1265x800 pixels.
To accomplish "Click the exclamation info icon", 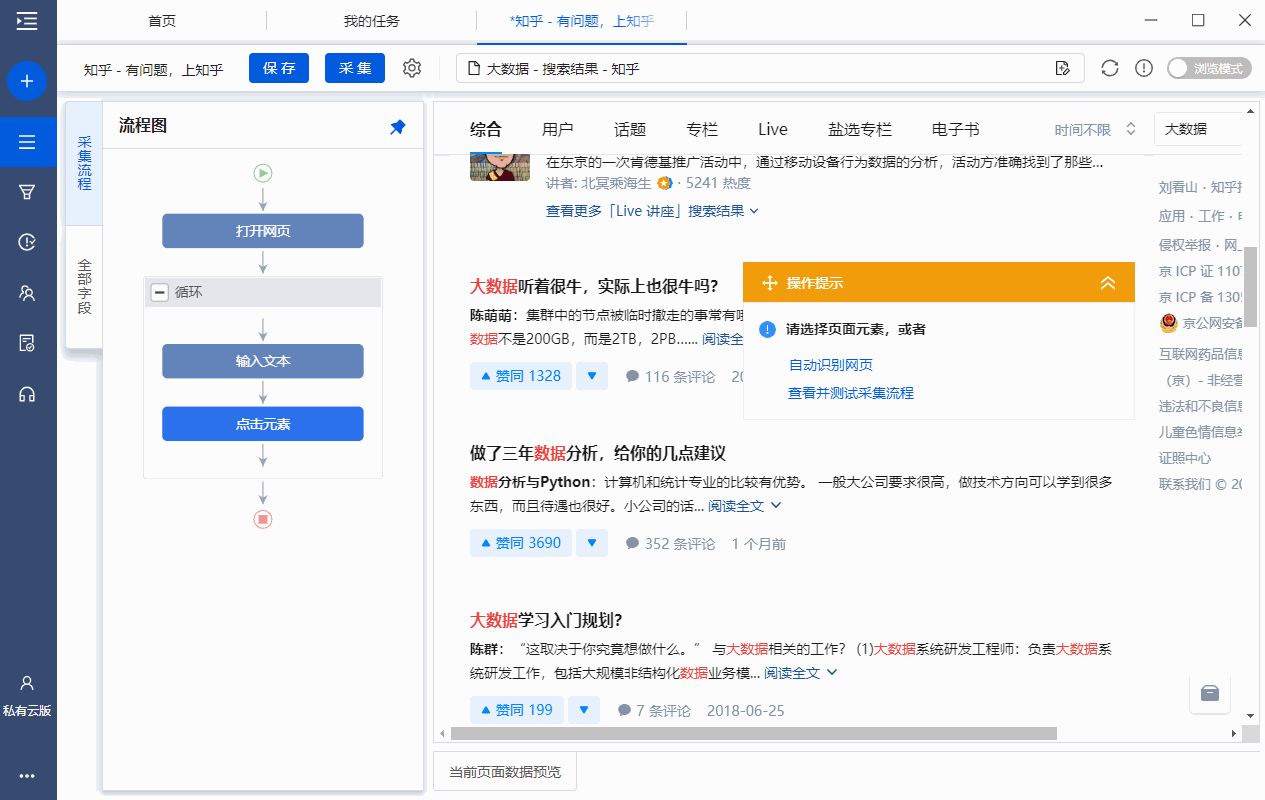I will point(1144,68).
